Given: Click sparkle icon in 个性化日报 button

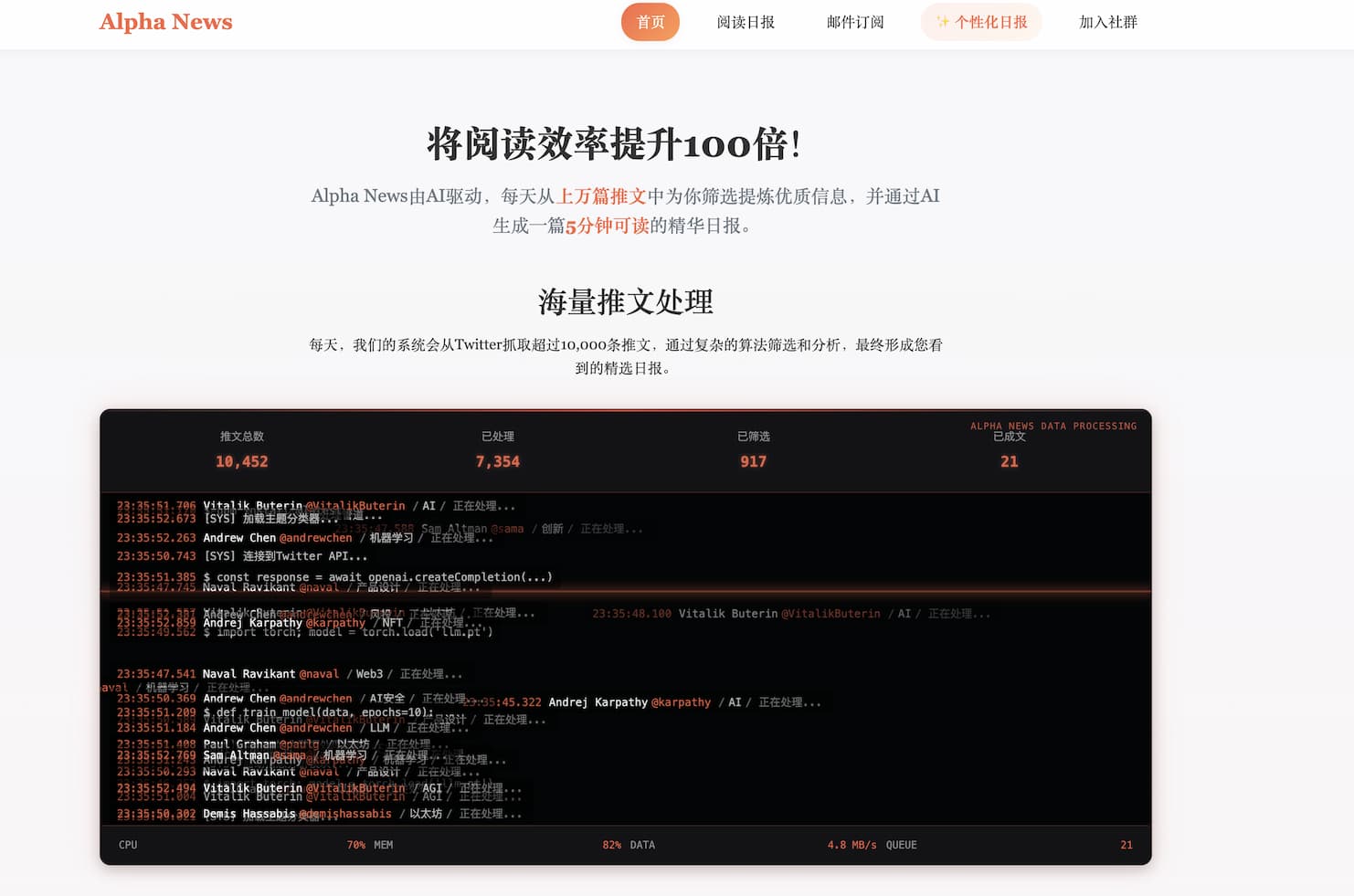Looking at the screenshot, I should pyautogui.click(x=943, y=22).
